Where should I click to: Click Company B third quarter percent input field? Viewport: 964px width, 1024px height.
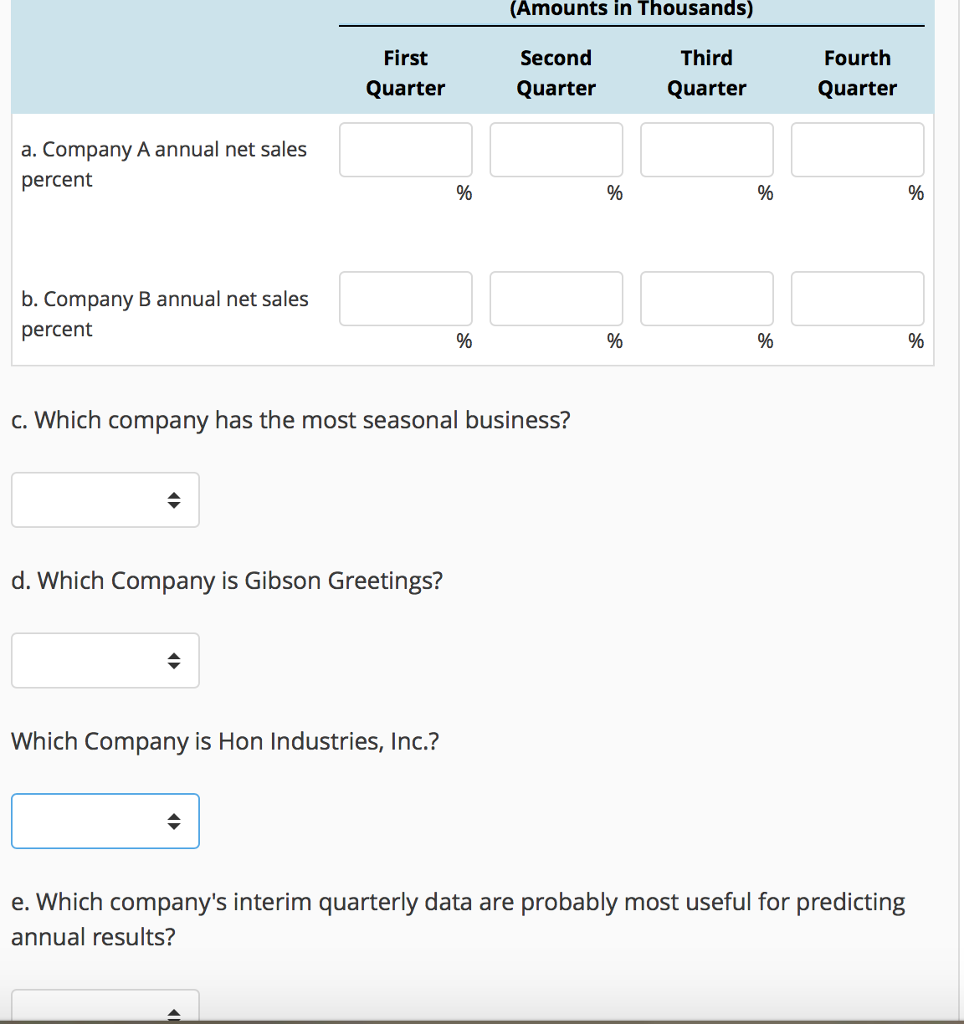(706, 298)
